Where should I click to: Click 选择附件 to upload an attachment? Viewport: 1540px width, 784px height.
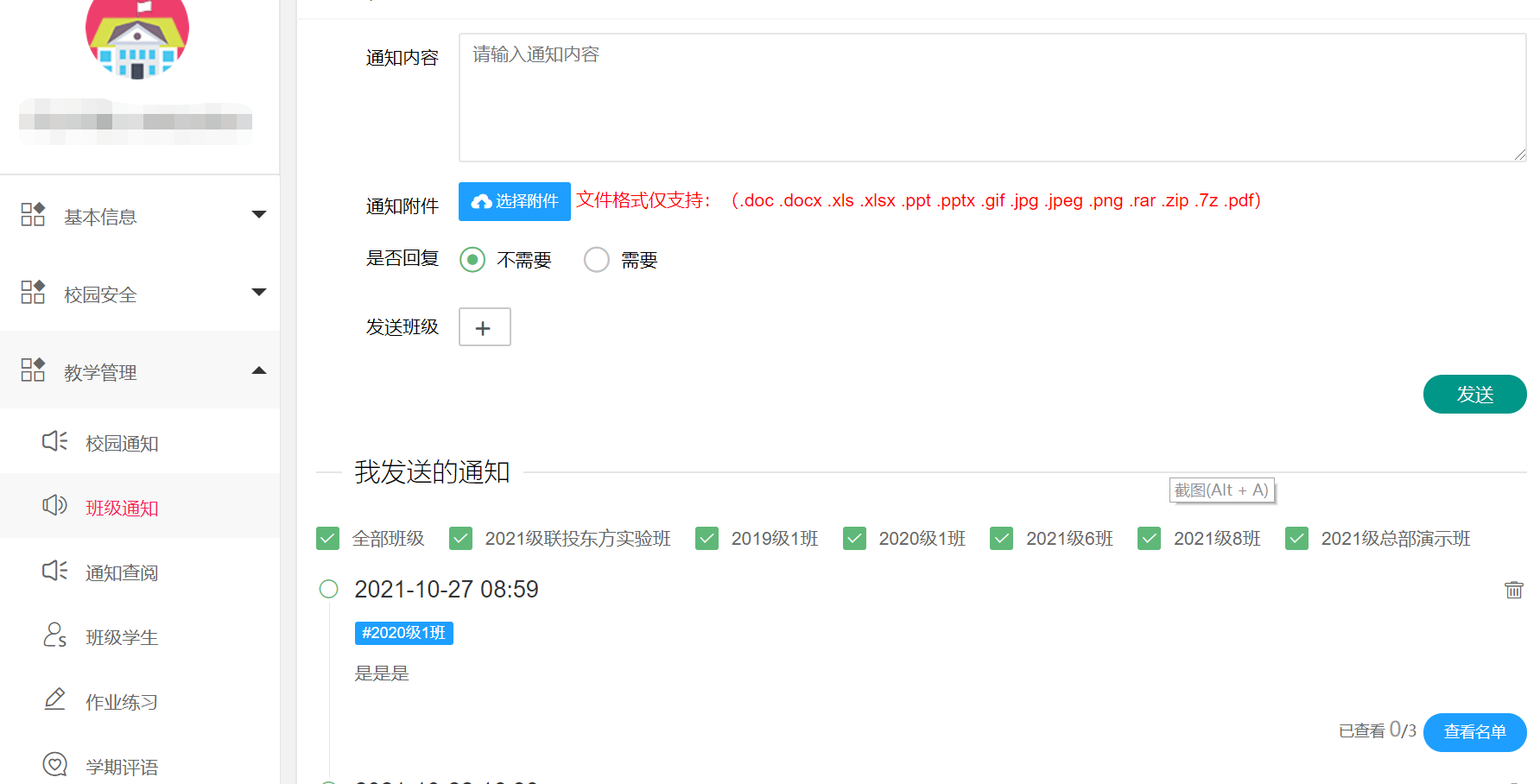pyautogui.click(x=515, y=201)
